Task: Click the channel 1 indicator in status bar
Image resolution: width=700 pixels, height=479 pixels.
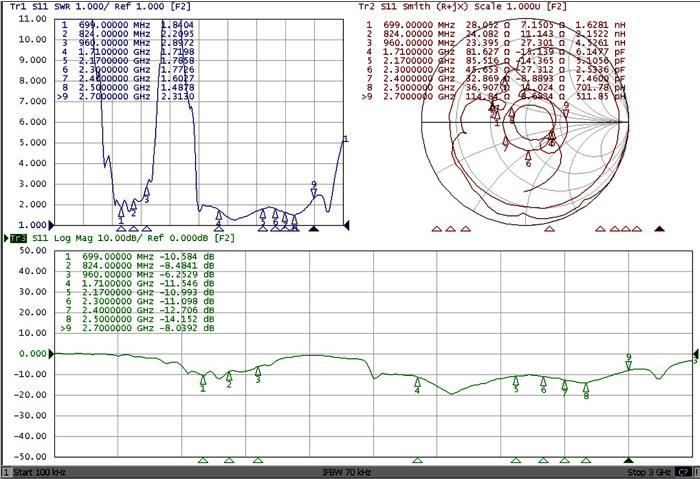Action: (6, 471)
